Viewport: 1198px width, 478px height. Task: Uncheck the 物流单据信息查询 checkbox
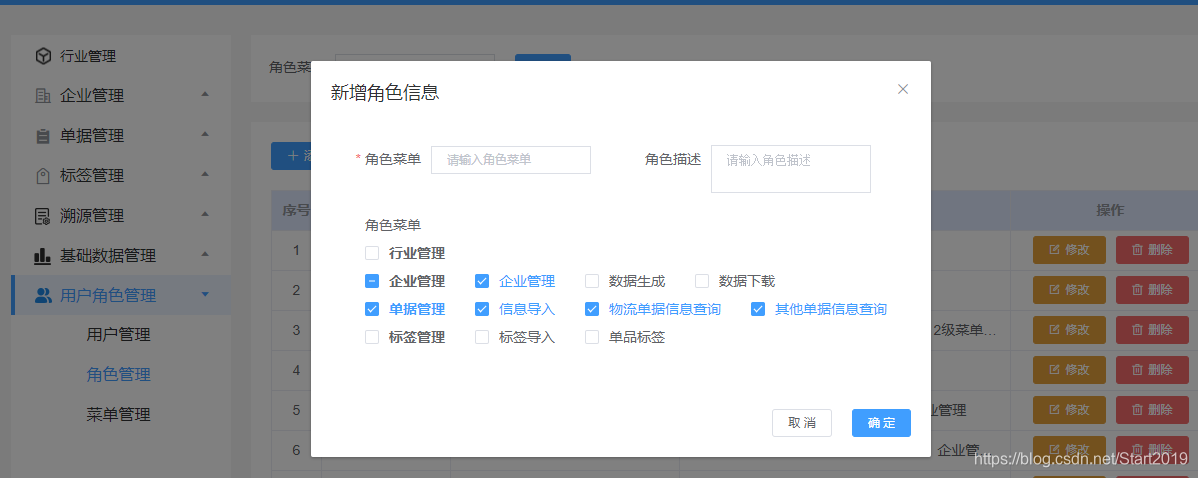point(592,309)
